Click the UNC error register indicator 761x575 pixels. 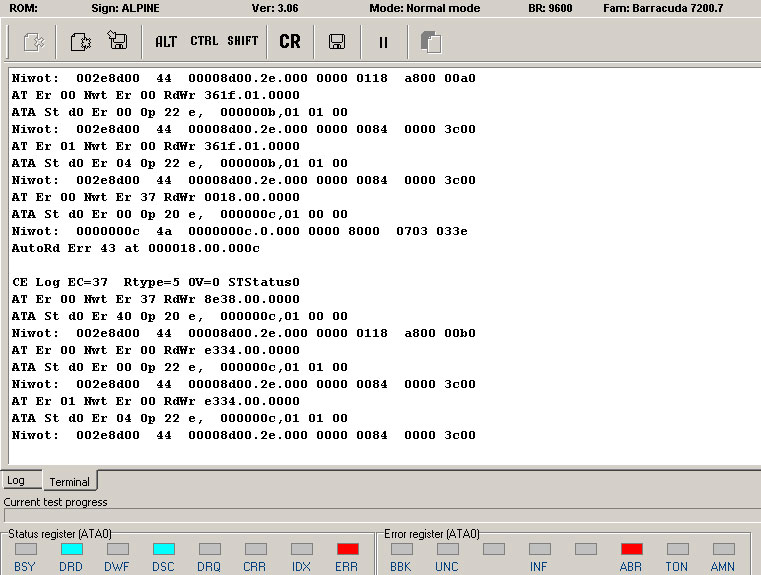tap(447, 549)
